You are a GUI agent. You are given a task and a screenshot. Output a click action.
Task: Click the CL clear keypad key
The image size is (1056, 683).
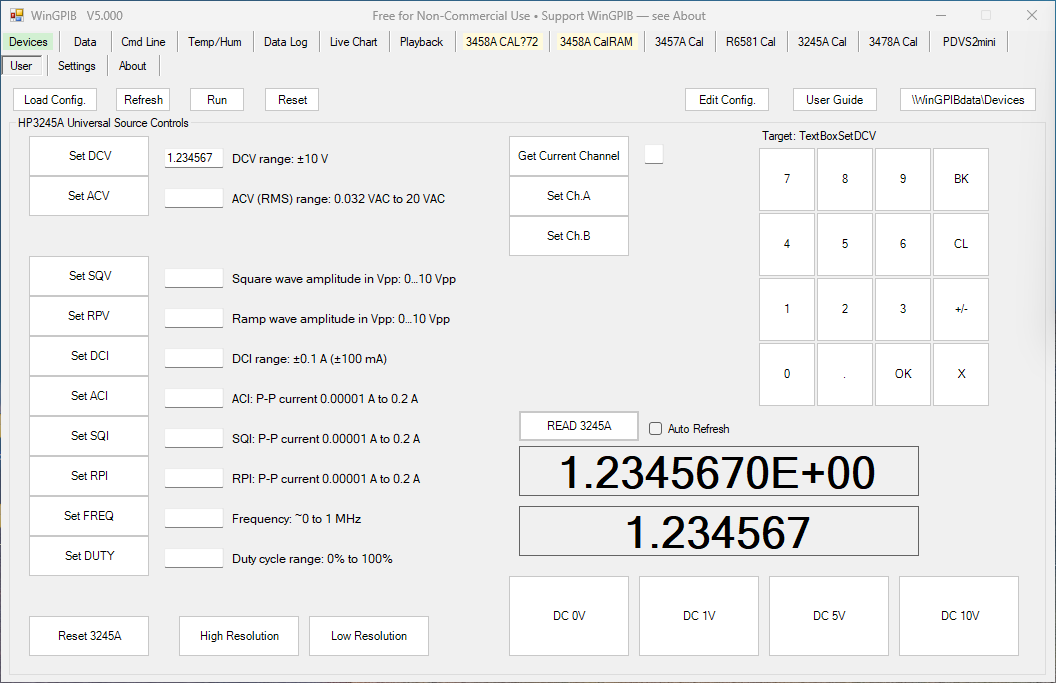961,244
